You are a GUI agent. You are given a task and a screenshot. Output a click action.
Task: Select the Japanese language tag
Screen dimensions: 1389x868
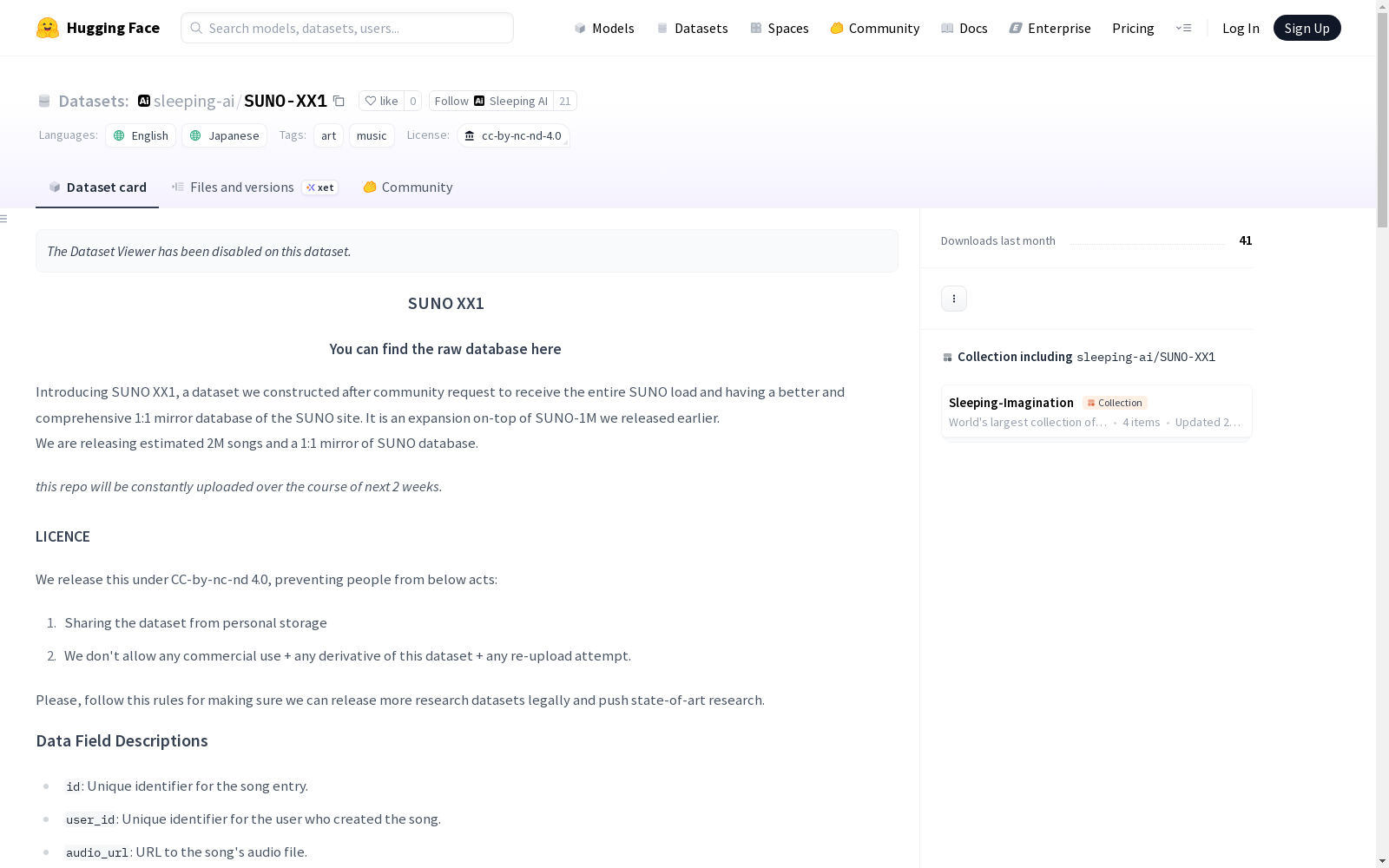pos(224,135)
